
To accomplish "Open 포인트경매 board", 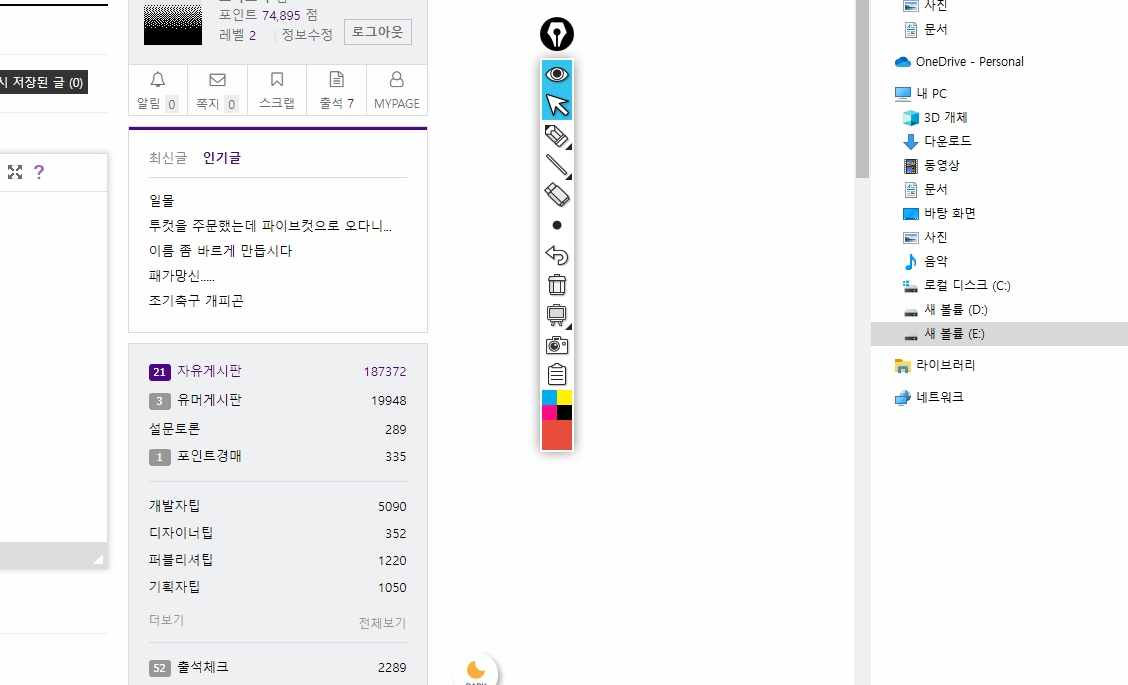I will [x=209, y=456].
